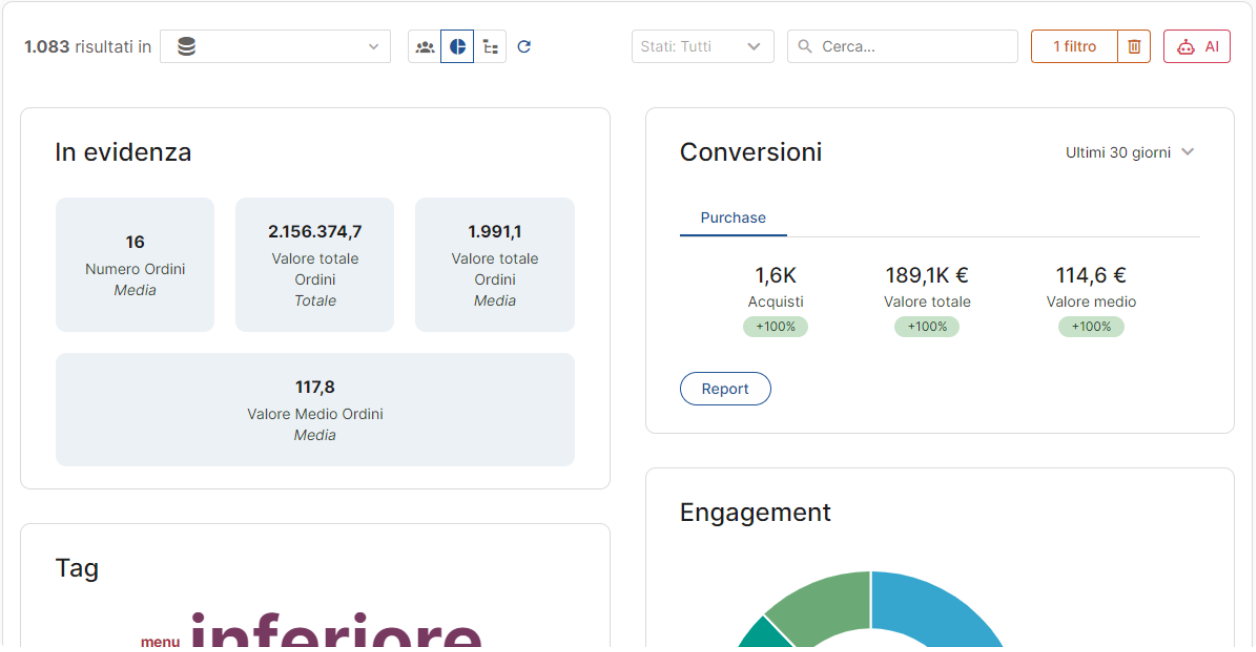Click the 'Numero Ordini' highlight card
1256x652 pixels.
pos(135,265)
